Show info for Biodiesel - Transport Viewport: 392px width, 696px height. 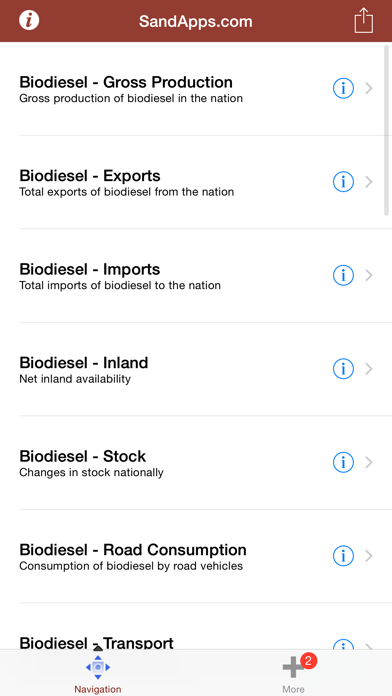[343, 645]
